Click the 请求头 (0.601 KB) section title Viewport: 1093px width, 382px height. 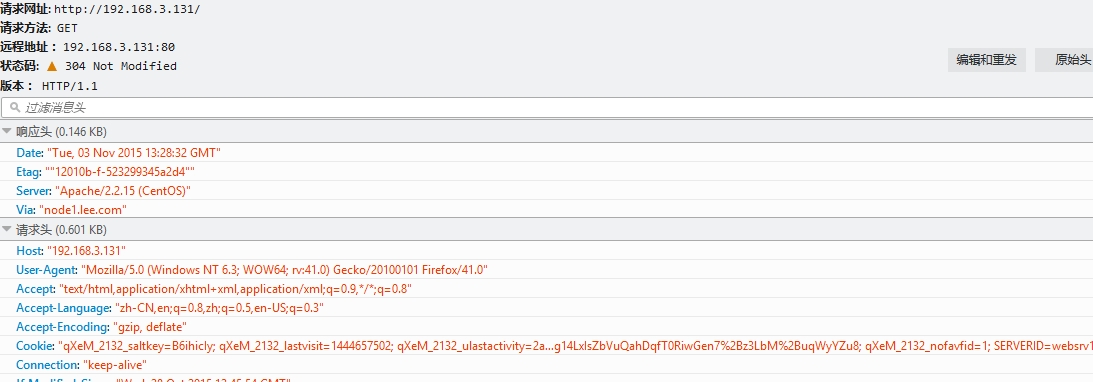pyautogui.click(x=61, y=229)
